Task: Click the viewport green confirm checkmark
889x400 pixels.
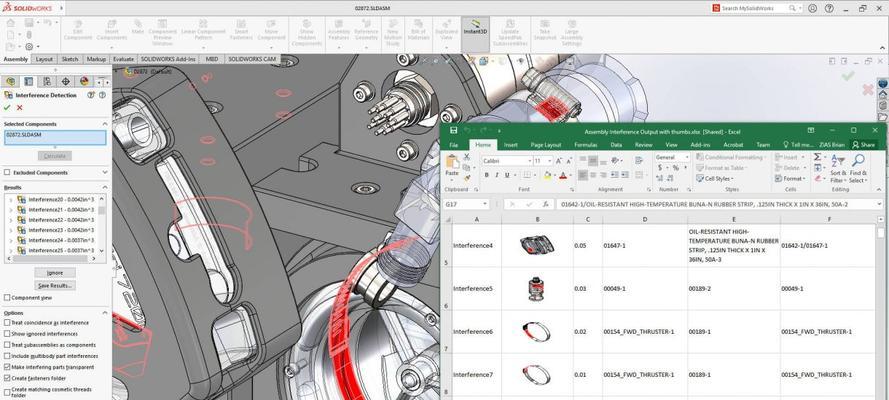Action: [x=848, y=76]
